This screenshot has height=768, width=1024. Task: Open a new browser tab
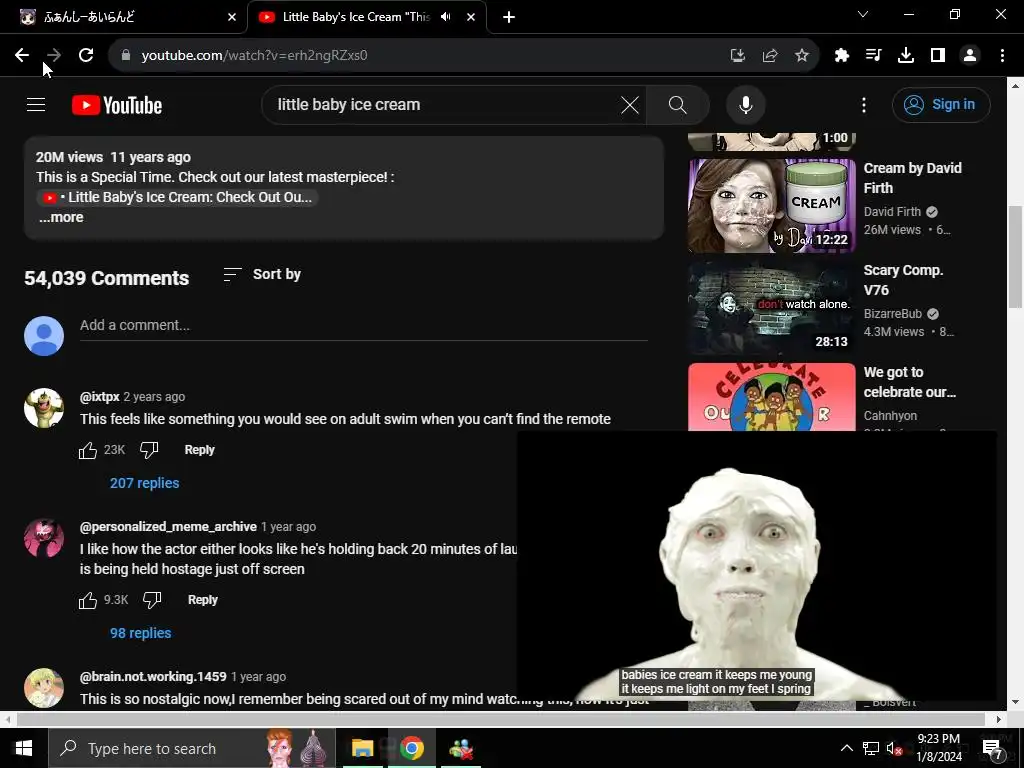pyautogui.click(x=509, y=18)
